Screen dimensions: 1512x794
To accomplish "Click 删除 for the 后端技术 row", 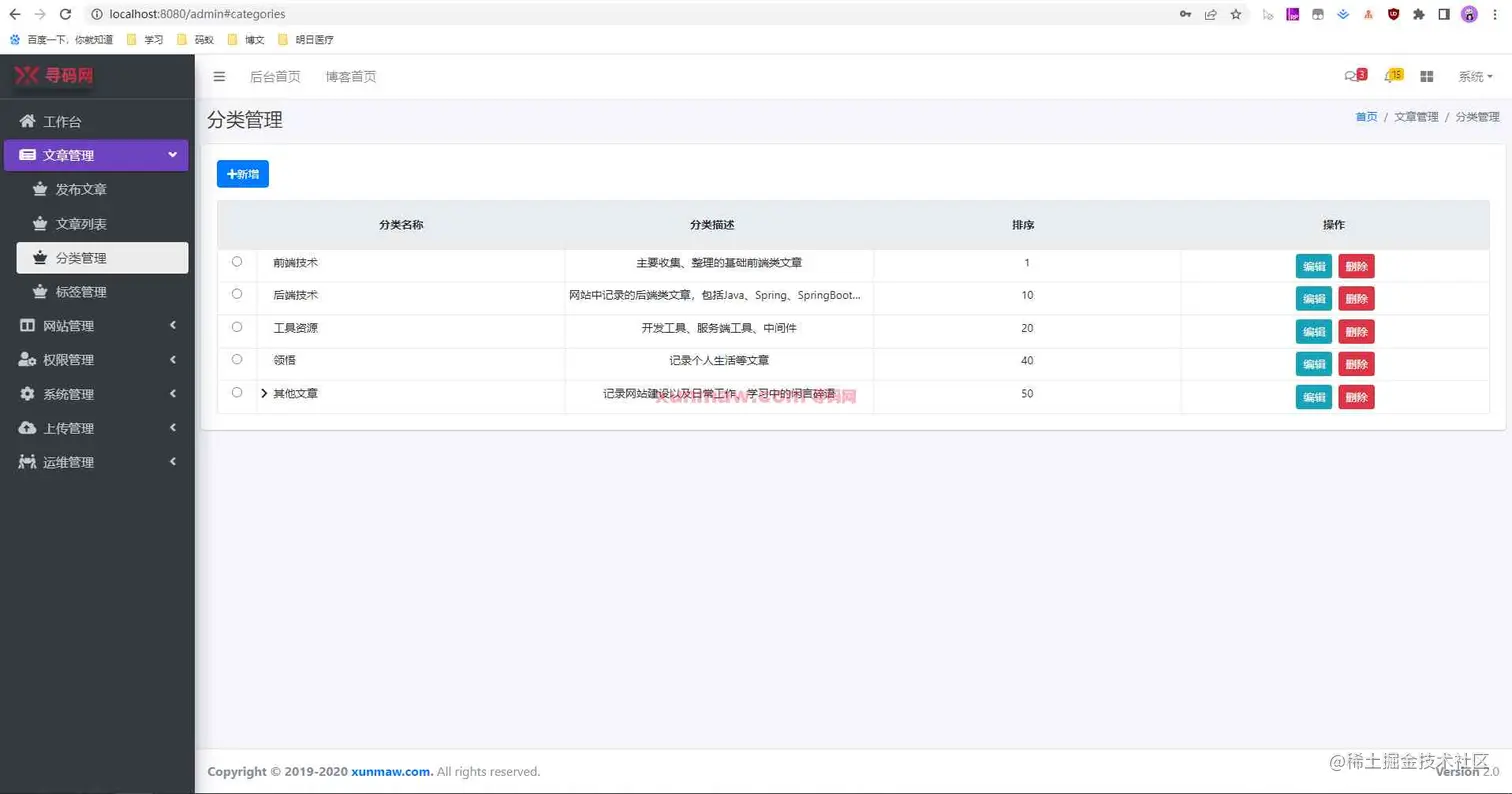I will [1356, 298].
